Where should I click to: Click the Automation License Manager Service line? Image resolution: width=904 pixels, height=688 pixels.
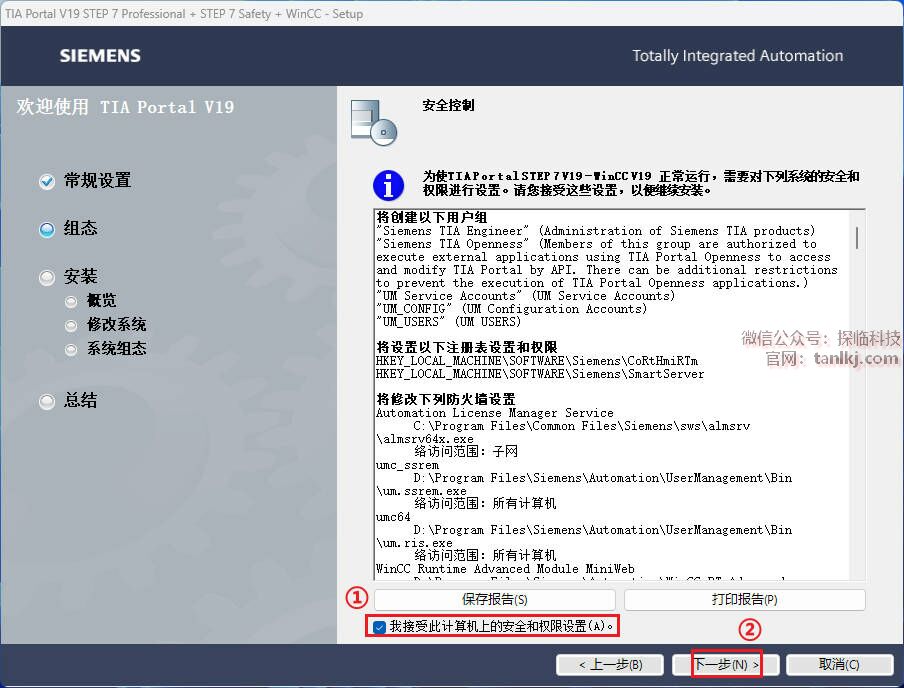pos(495,413)
